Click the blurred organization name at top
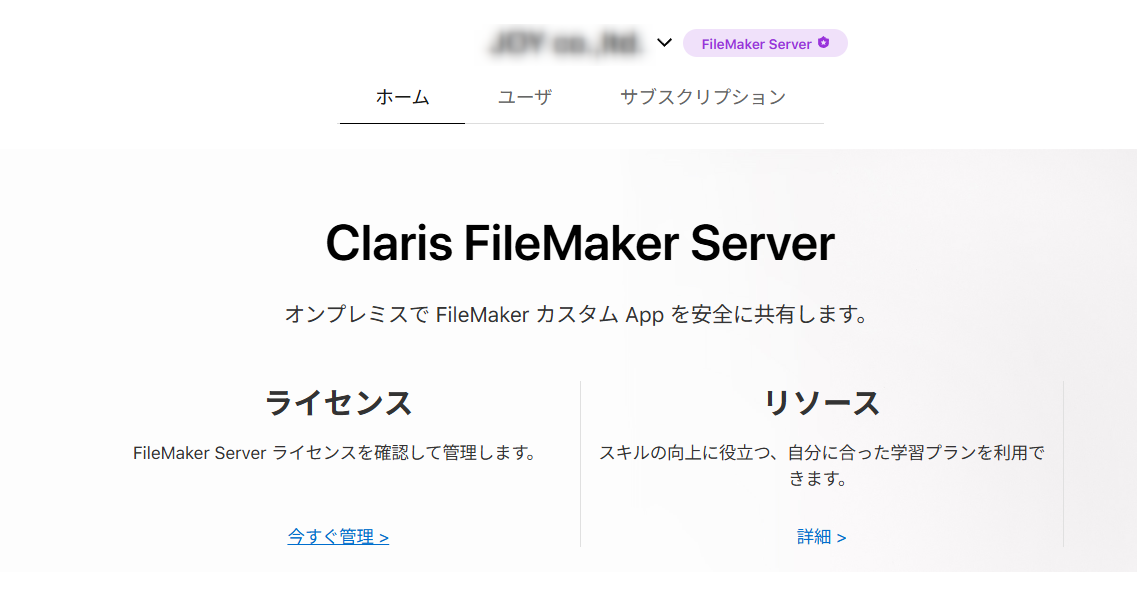1137x591 pixels. click(x=566, y=43)
